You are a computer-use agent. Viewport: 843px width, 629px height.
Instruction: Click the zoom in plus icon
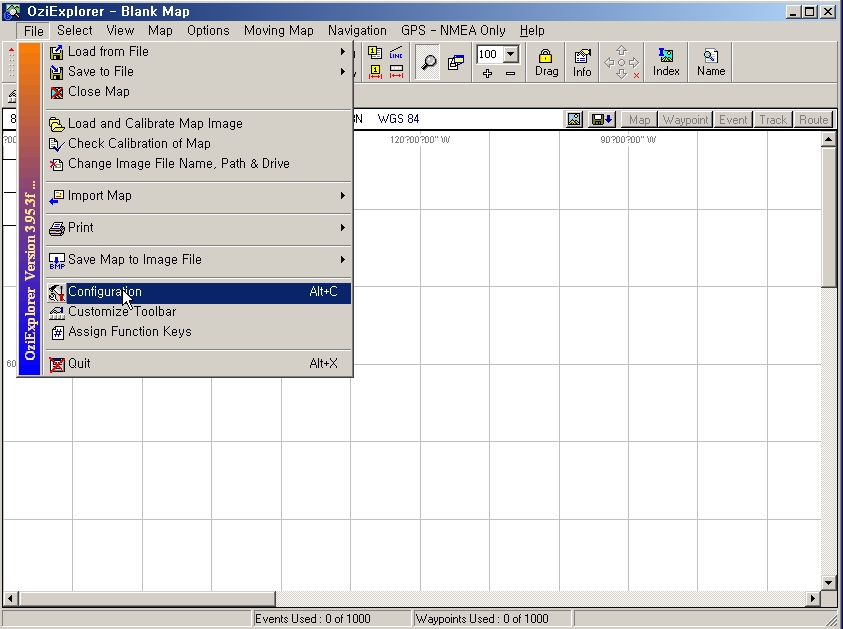point(487,74)
